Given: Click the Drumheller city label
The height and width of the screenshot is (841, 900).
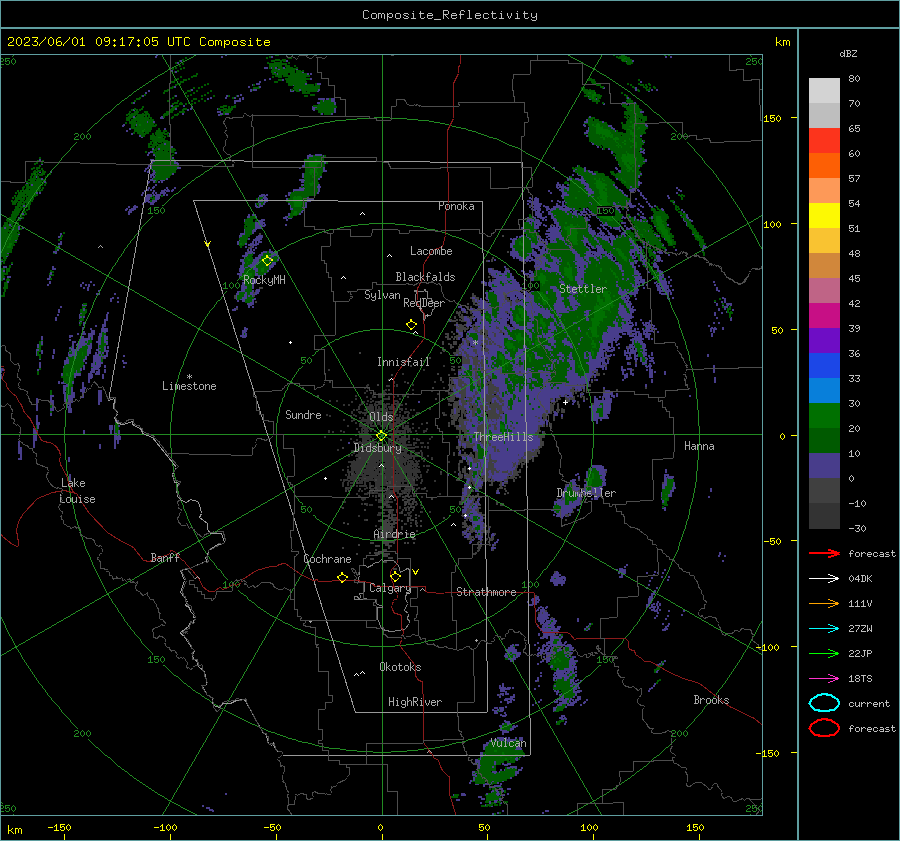Looking at the screenshot, I should pos(586,493).
